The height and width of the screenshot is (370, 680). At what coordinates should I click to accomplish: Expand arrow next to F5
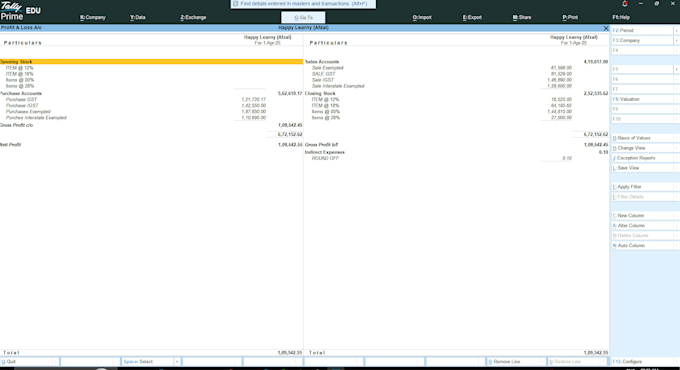677,69
